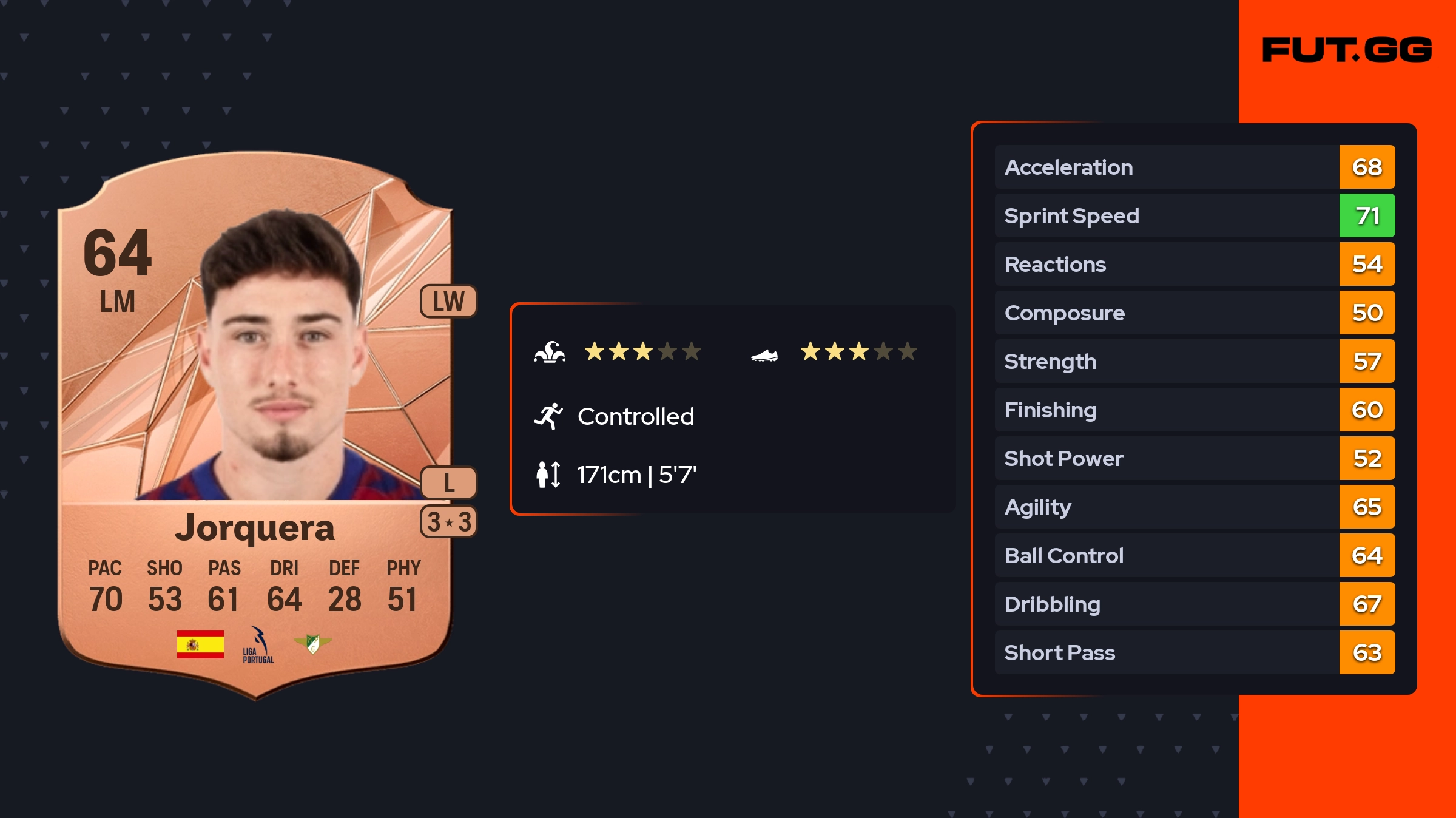Click the FUT.GG logo

1347,50
